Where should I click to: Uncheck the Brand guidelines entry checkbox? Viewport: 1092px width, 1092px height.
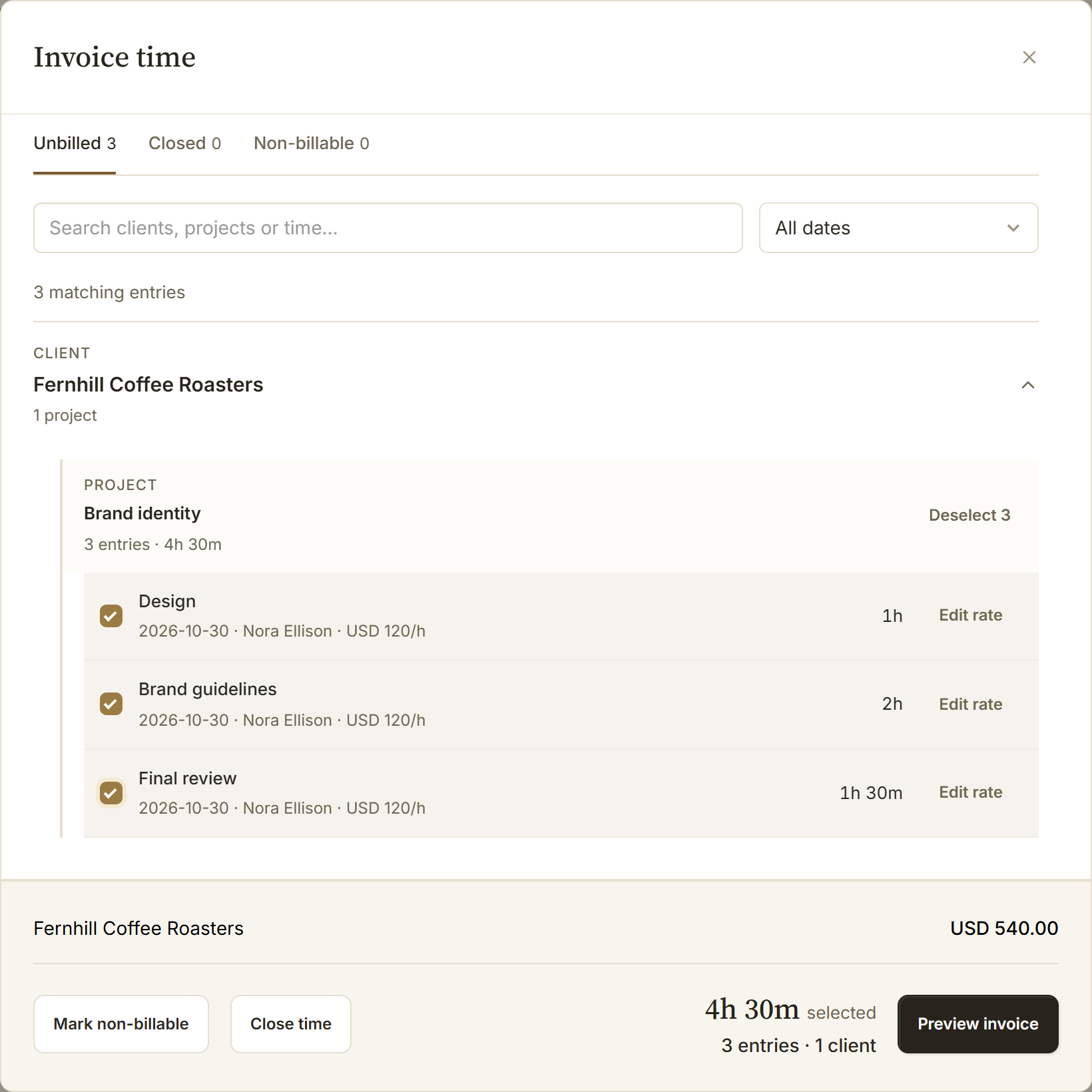click(x=111, y=704)
